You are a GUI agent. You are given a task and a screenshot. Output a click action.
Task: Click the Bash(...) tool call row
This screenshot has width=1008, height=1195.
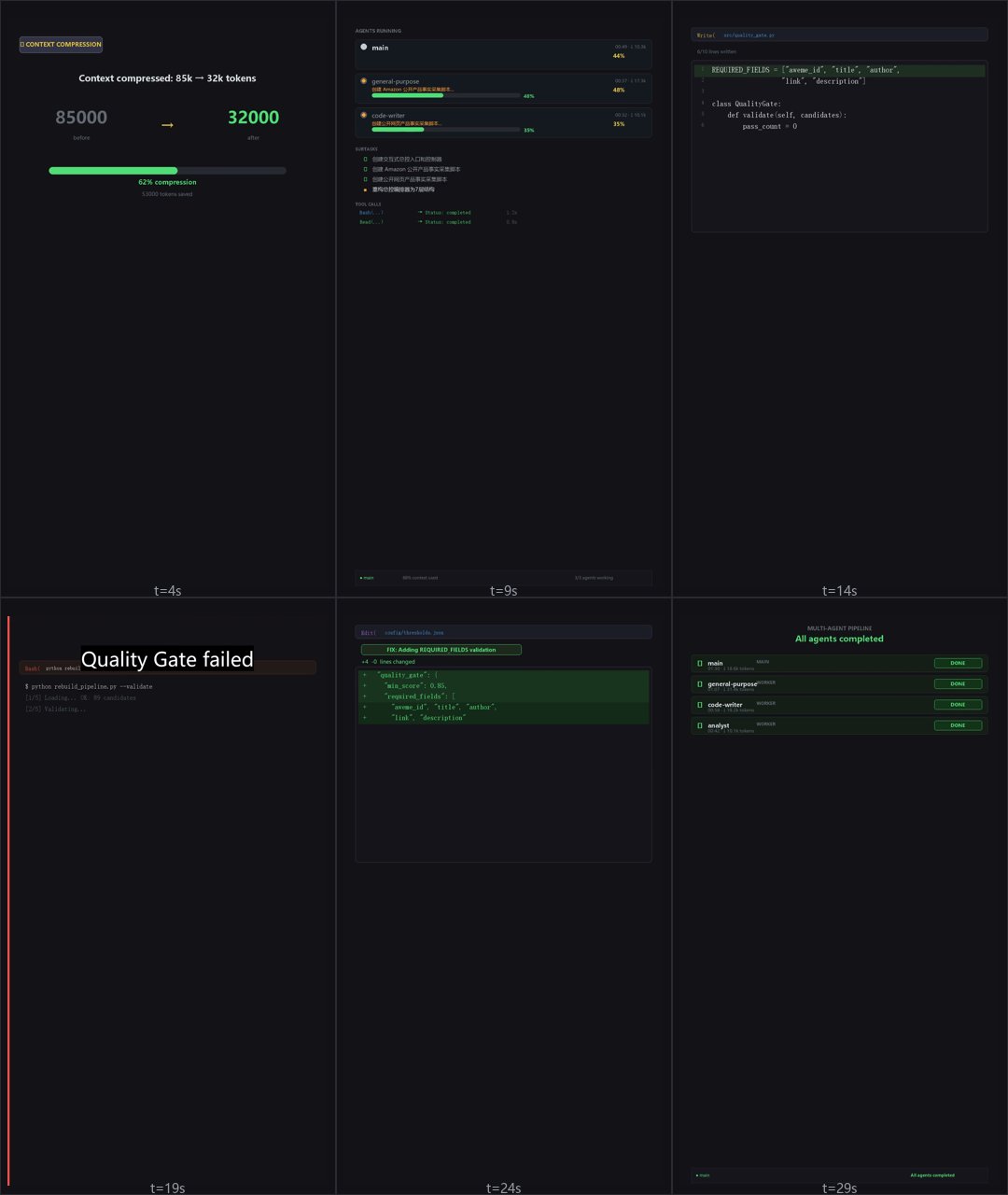(438, 213)
